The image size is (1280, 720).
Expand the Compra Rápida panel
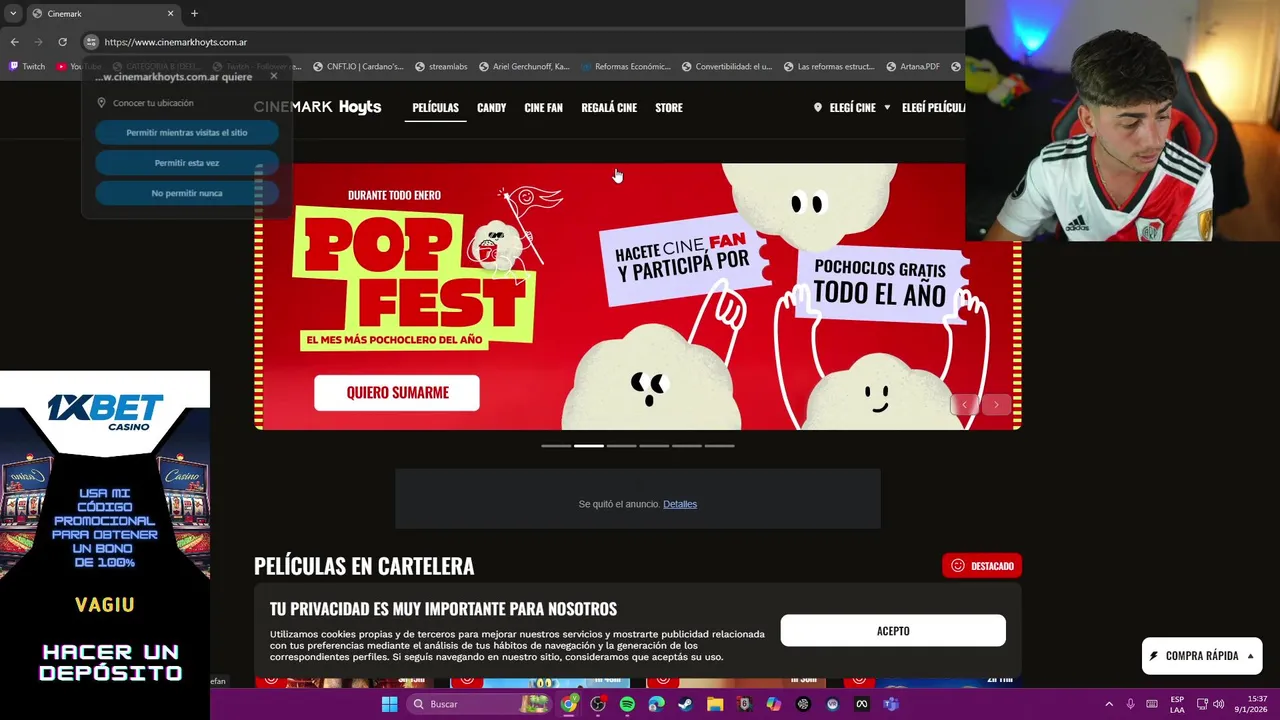pyautogui.click(x=1202, y=656)
